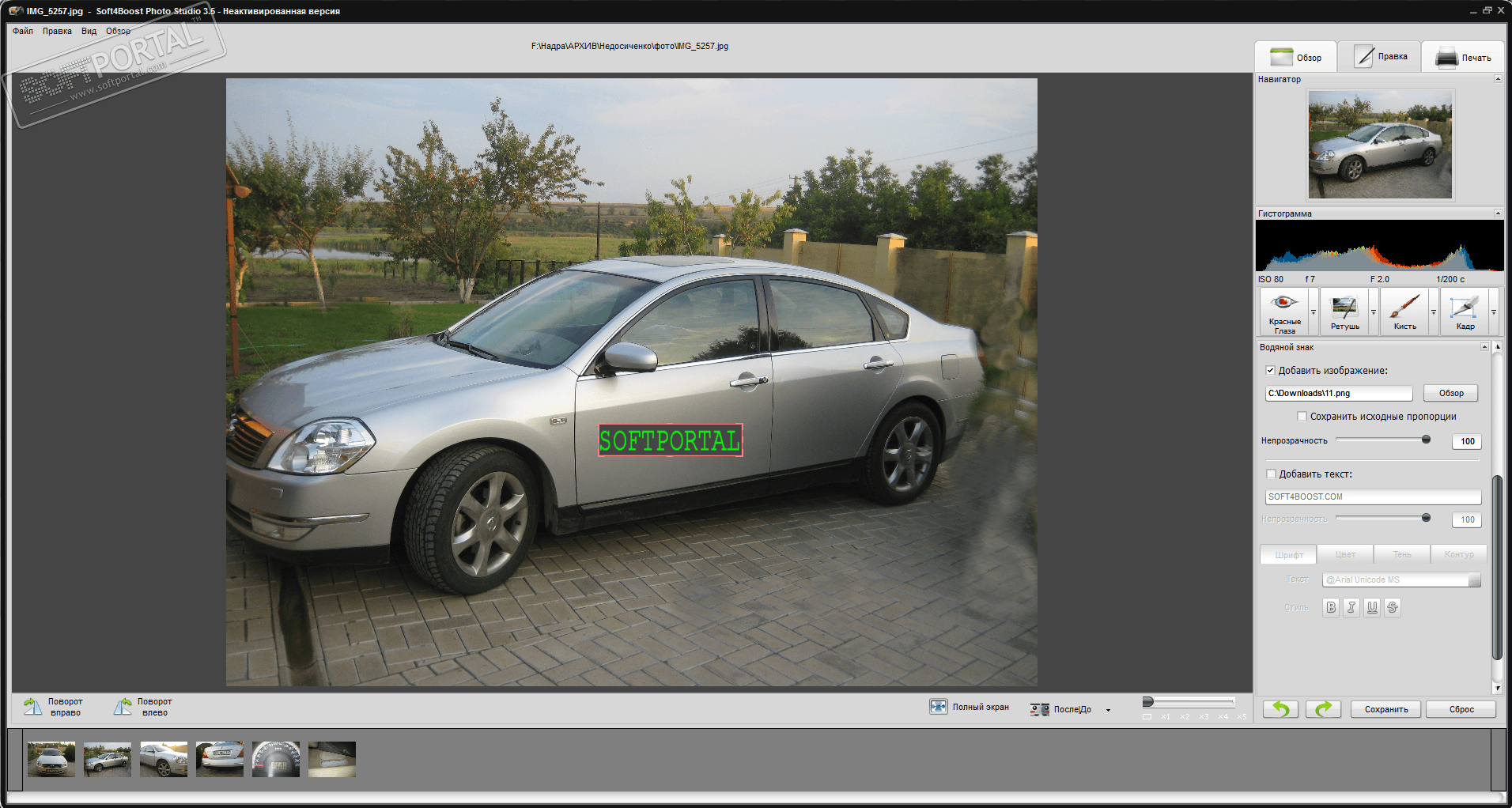This screenshot has width=1512, height=808.
Task: Rotate image with Поворот влево
Action: 142,707
